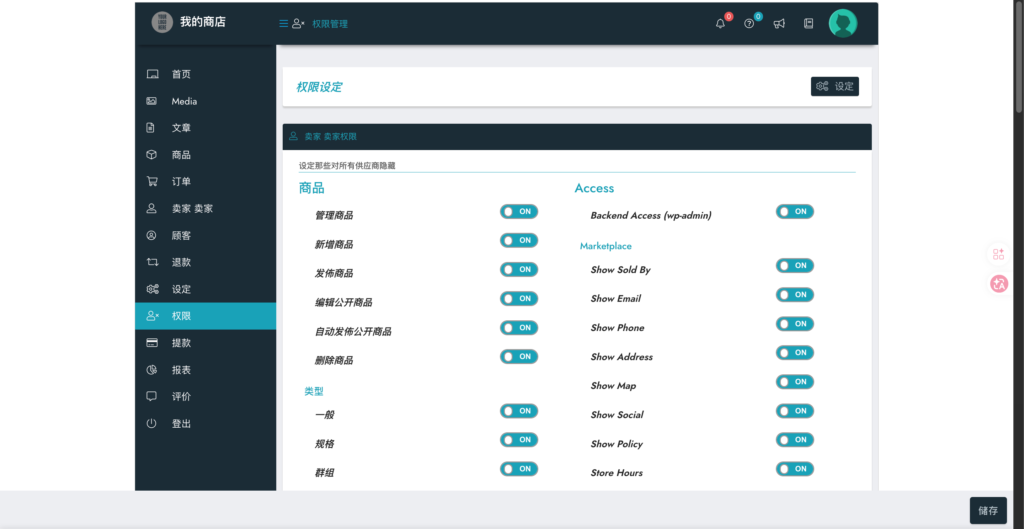
Task: Toggle the 管理商品 switch
Action: click(x=519, y=212)
